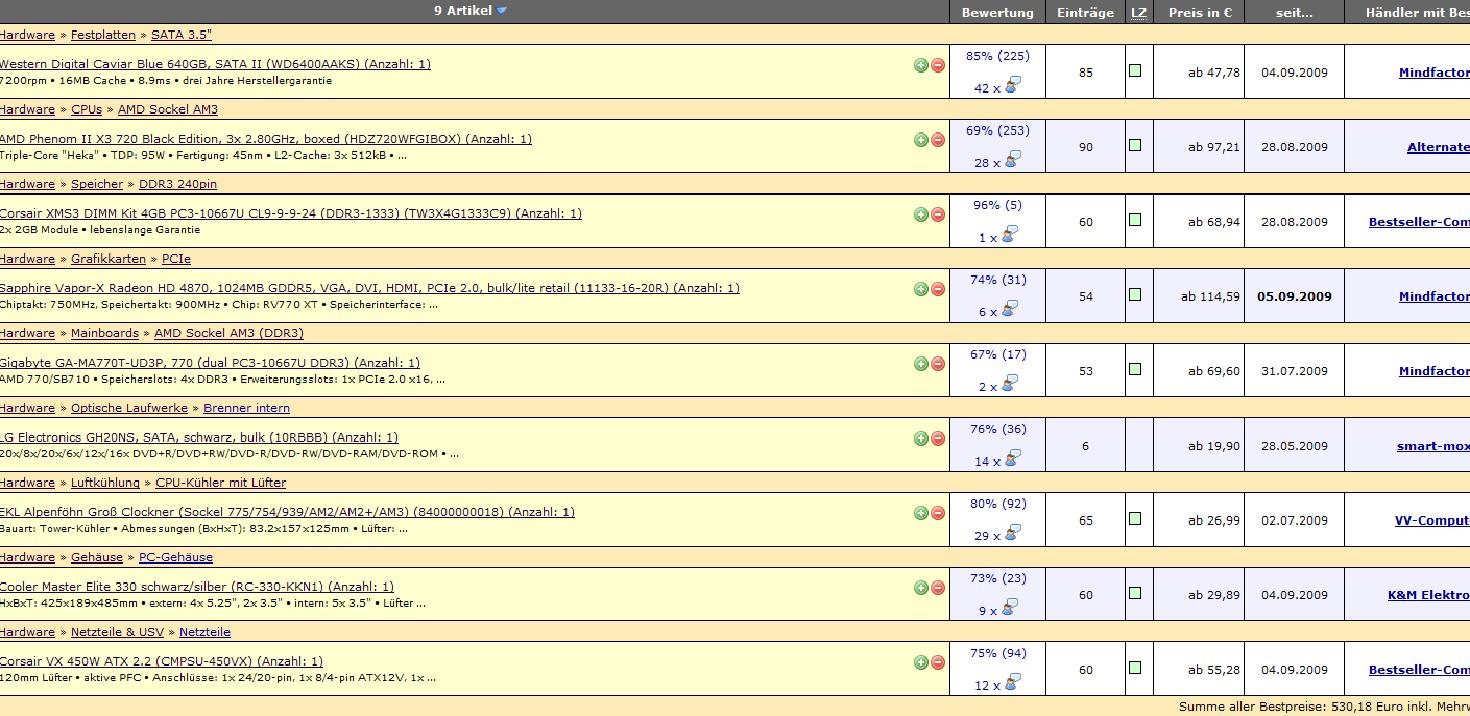Go to SATA 3.5" category breadcrumb
Screen dimensions: 1470x716
pos(181,35)
